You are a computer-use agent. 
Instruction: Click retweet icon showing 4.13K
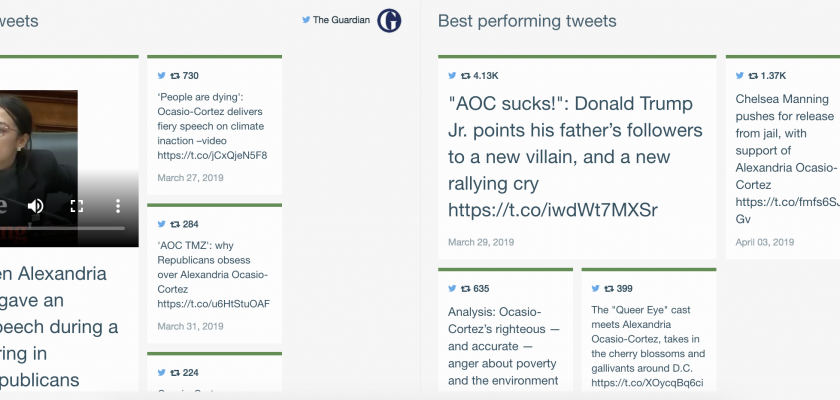465,76
